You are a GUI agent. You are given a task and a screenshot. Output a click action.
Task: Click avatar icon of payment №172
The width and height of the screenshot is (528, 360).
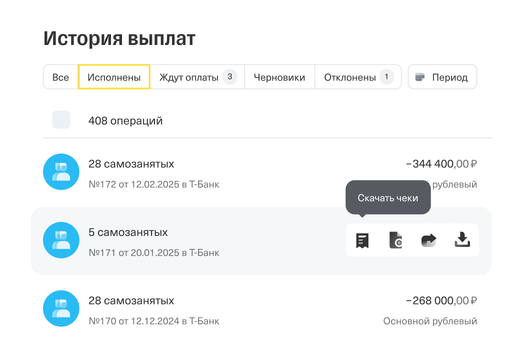pyautogui.click(x=61, y=172)
